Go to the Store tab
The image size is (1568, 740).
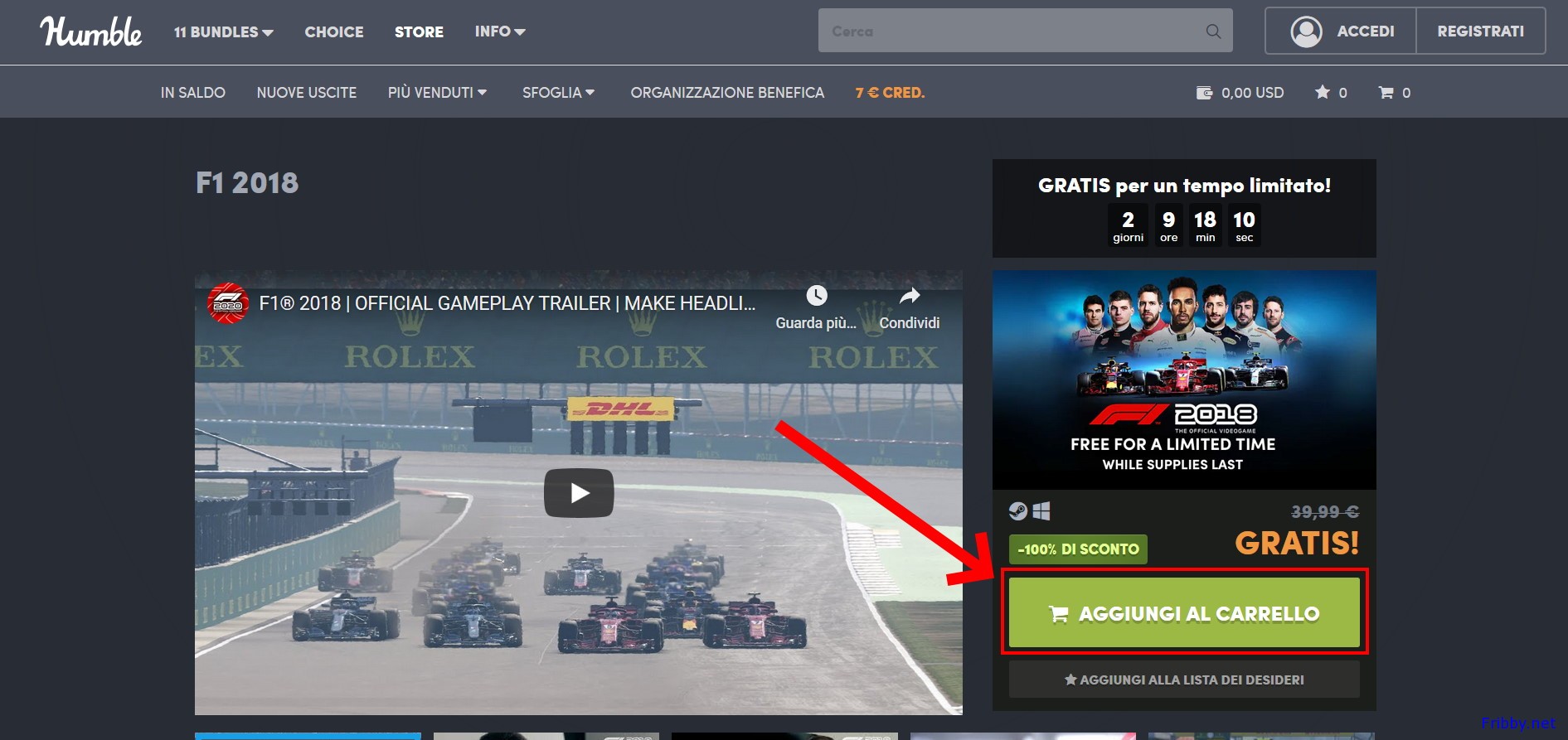(x=419, y=31)
